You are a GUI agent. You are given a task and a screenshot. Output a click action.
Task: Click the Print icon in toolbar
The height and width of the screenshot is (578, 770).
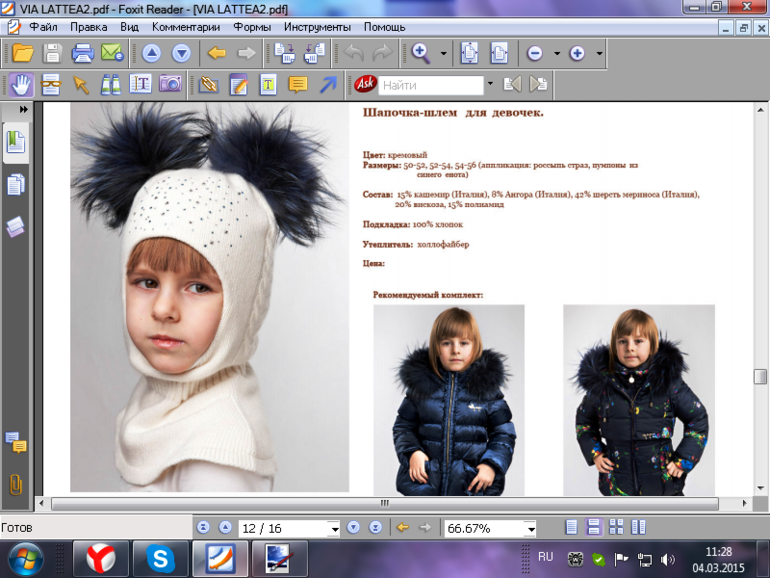tap(82, 53)
